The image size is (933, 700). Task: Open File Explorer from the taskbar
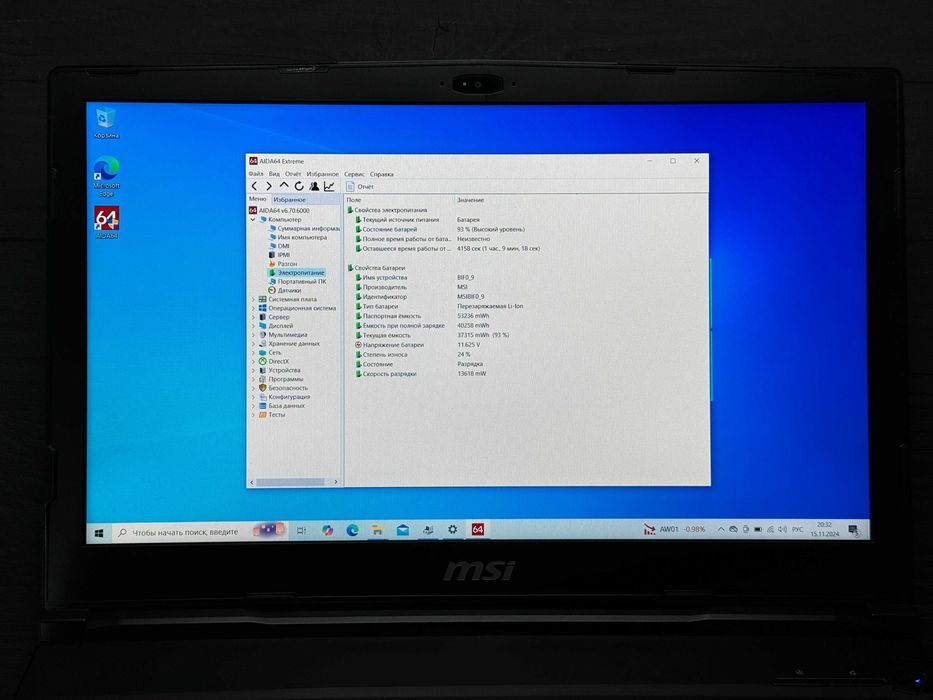click(377, 530)
